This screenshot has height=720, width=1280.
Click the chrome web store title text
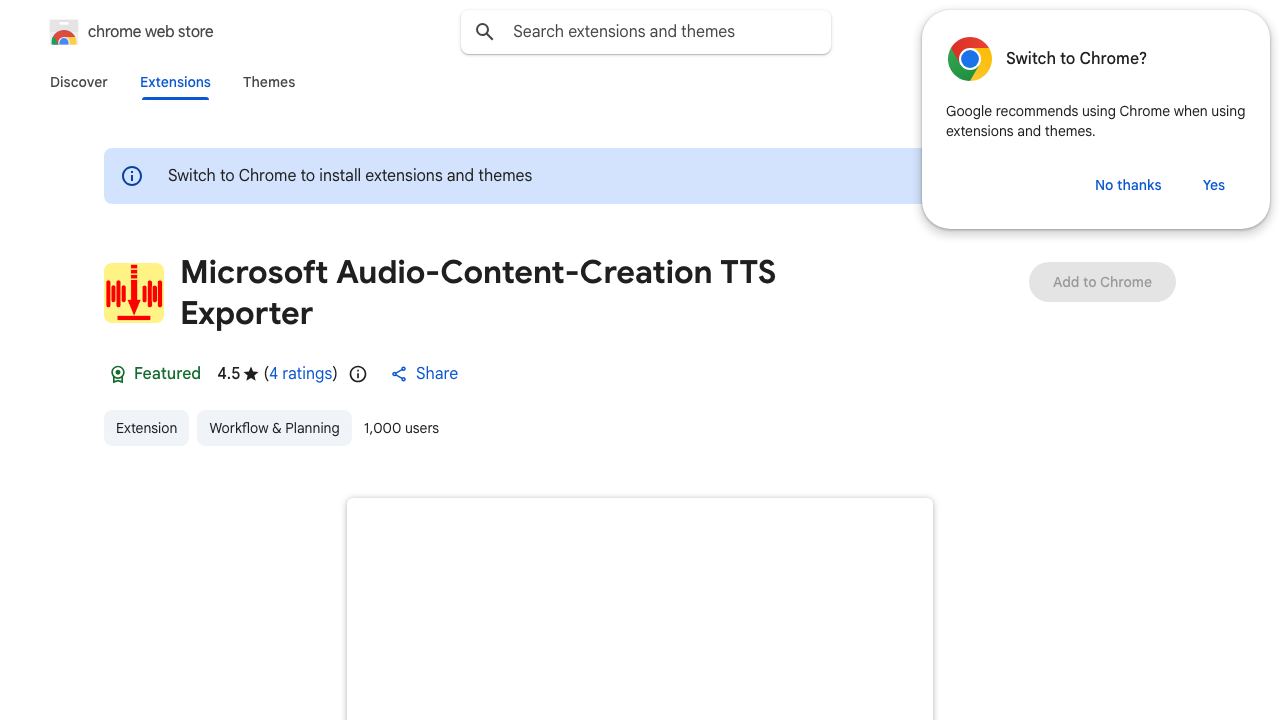pos(151,32)
